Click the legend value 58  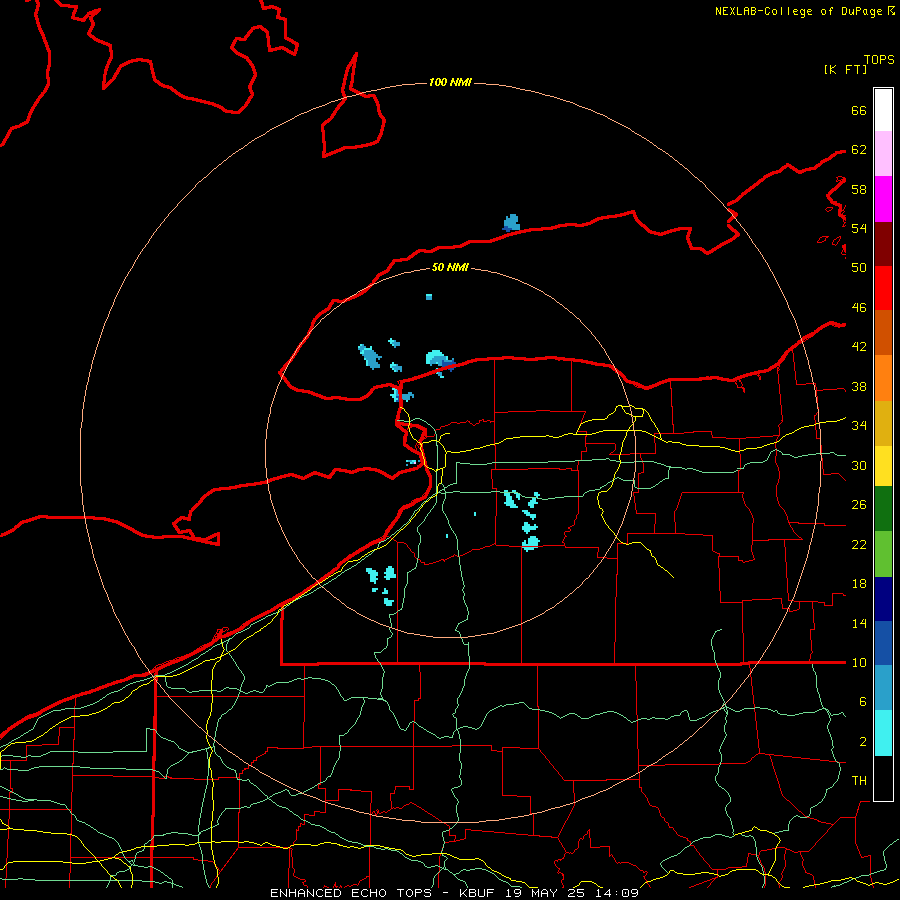click(859, 189)
